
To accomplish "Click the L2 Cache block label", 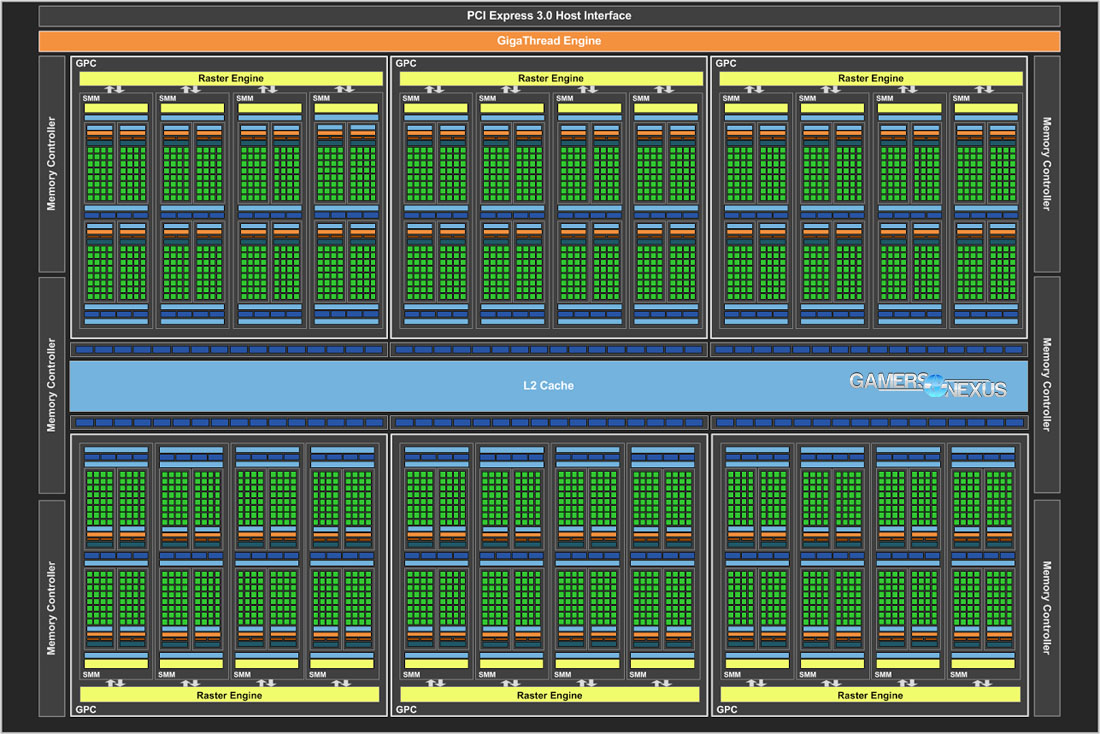I will point(549,385).
